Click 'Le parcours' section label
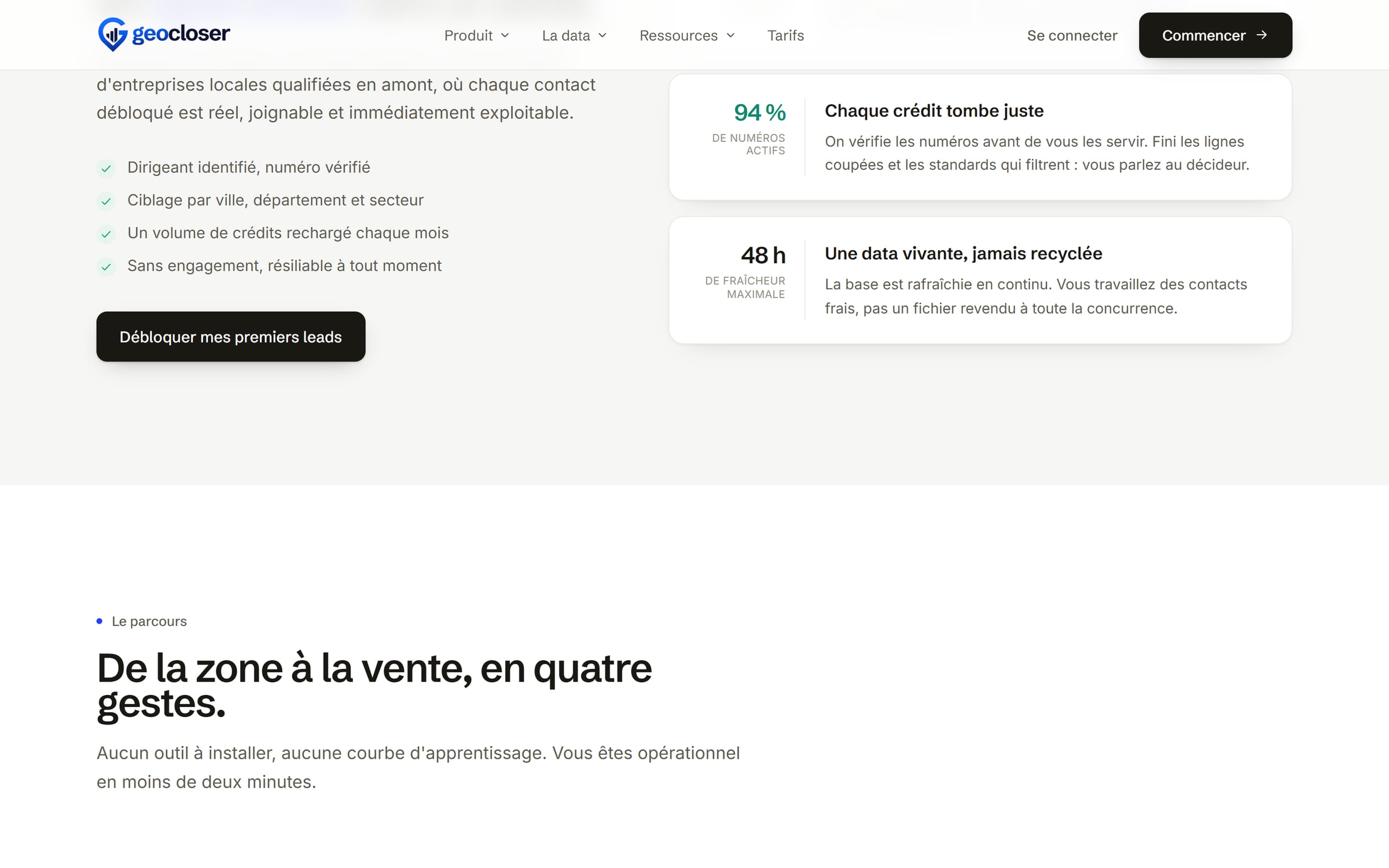The image size is (1389, 868). point(149,621)
